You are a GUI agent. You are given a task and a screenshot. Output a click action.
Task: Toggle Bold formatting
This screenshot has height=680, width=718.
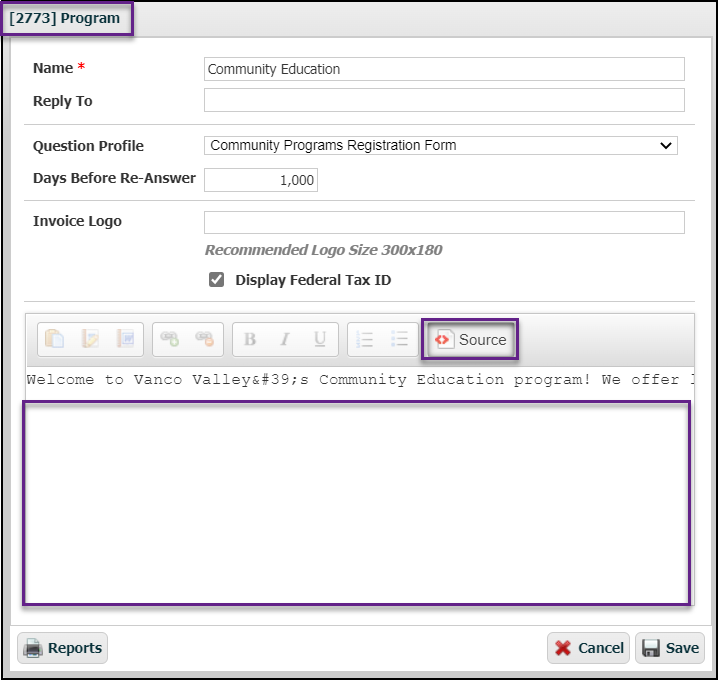point(250,339)
